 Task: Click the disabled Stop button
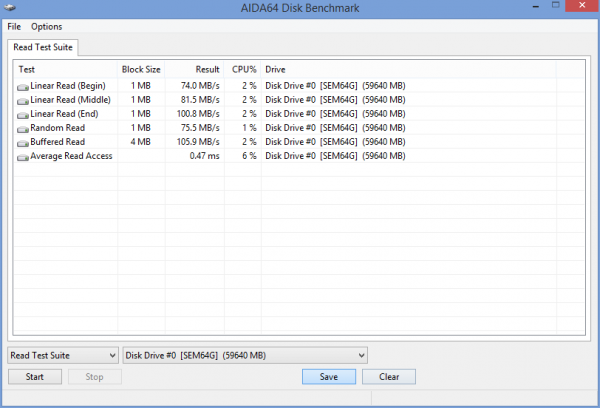point(95,377)
